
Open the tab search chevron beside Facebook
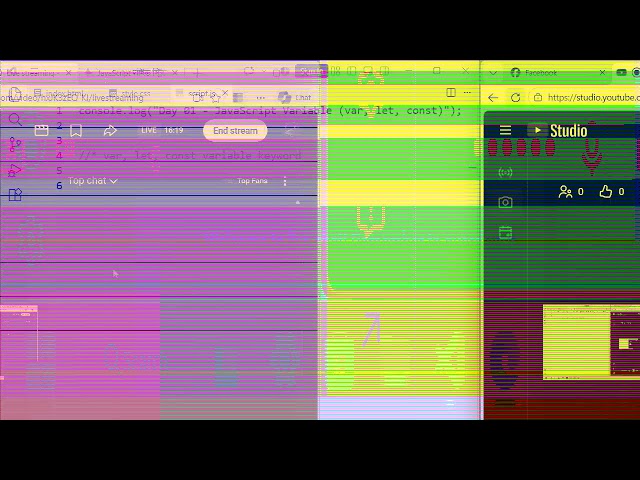click(493, 73)
